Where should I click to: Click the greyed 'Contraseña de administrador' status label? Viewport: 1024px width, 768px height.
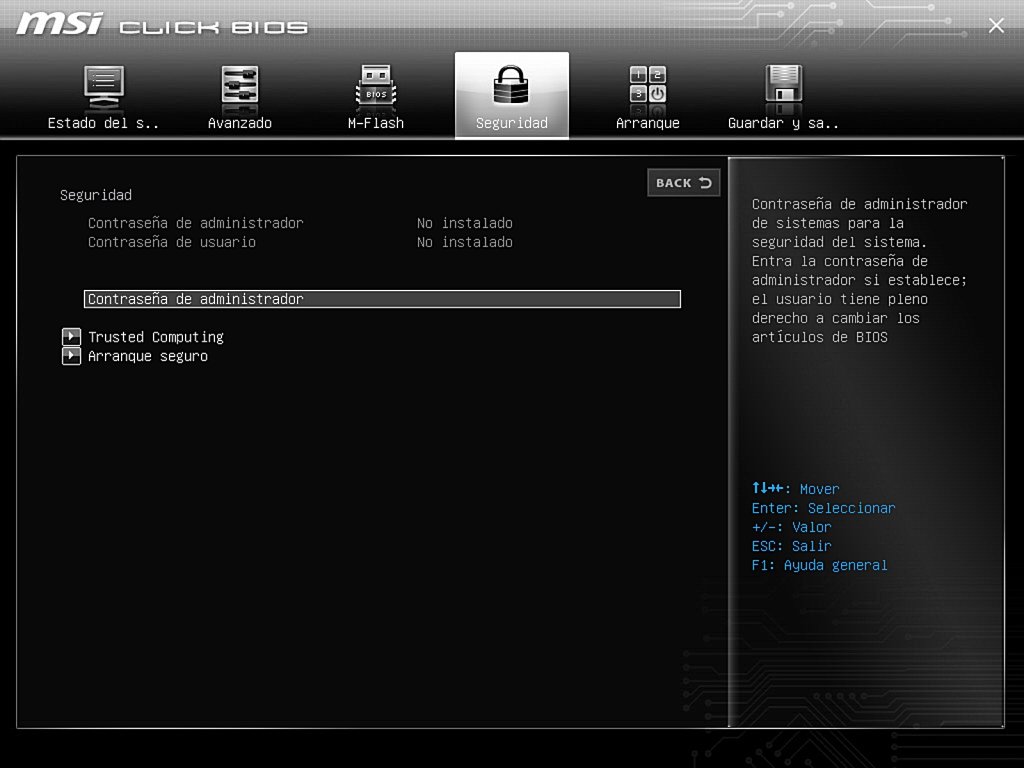(x=195, y=223)
